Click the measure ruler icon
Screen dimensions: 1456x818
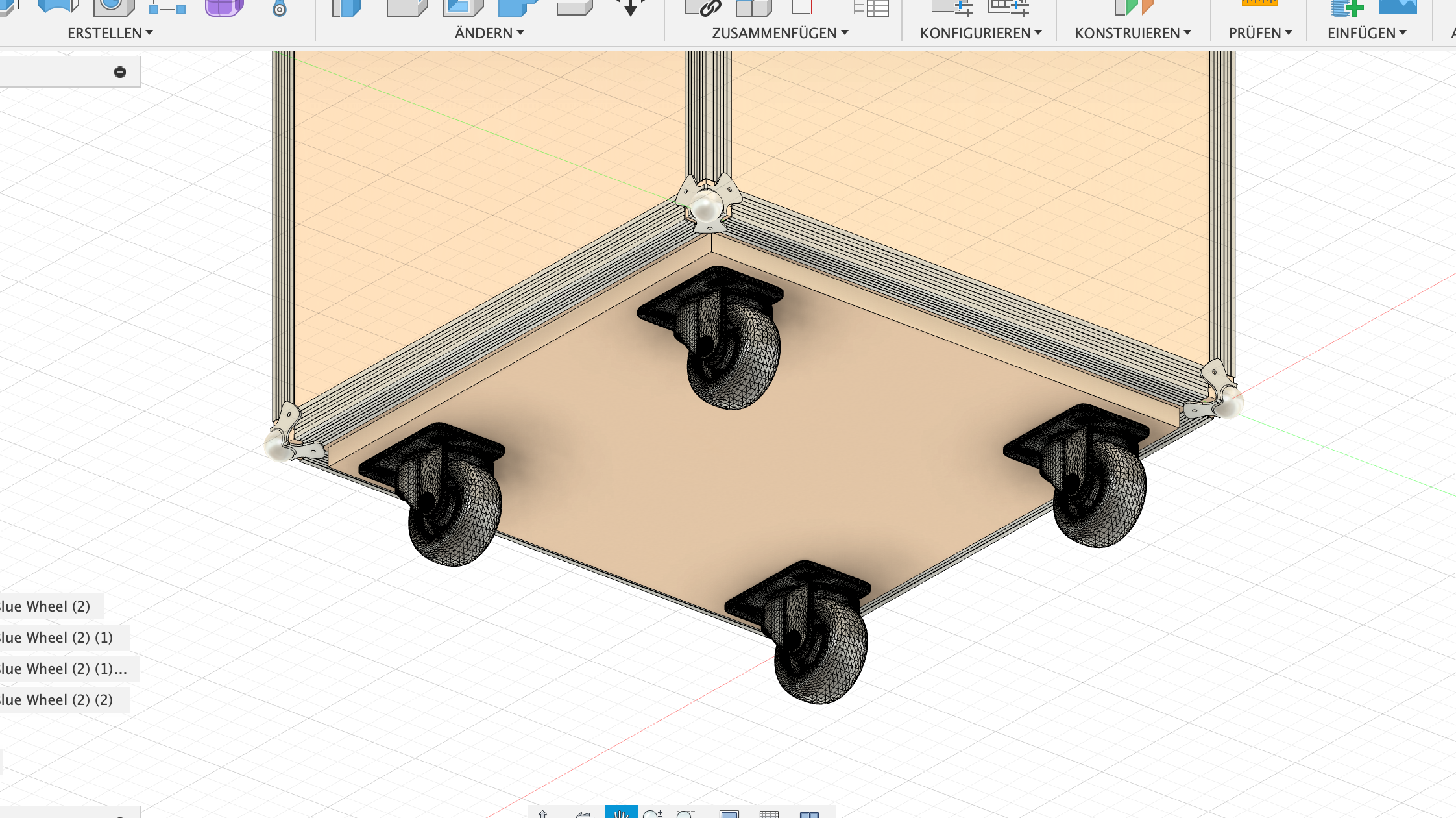tap(1259, 4)
